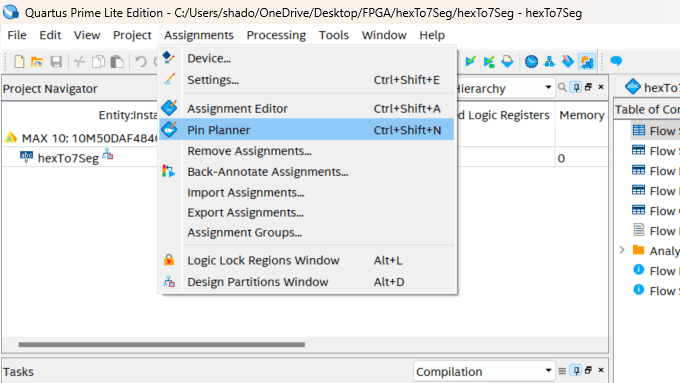The image size is (680, 383).
Task: Click the blue speech bubble feedback icon
Action: 616,61
